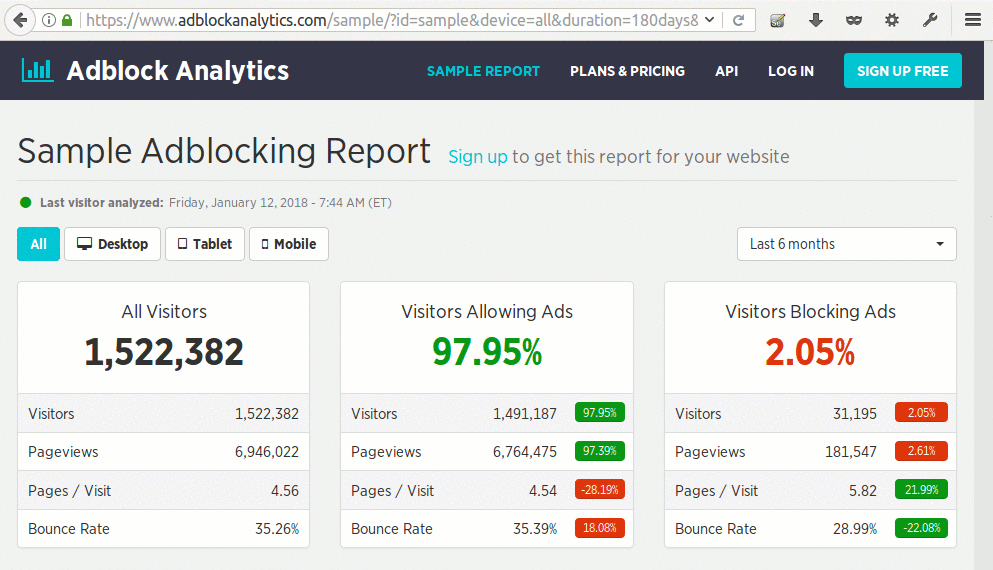Screen dimensions: 993x570
Task: Open the URL history dropdown arrow
Action: point(710,20)
